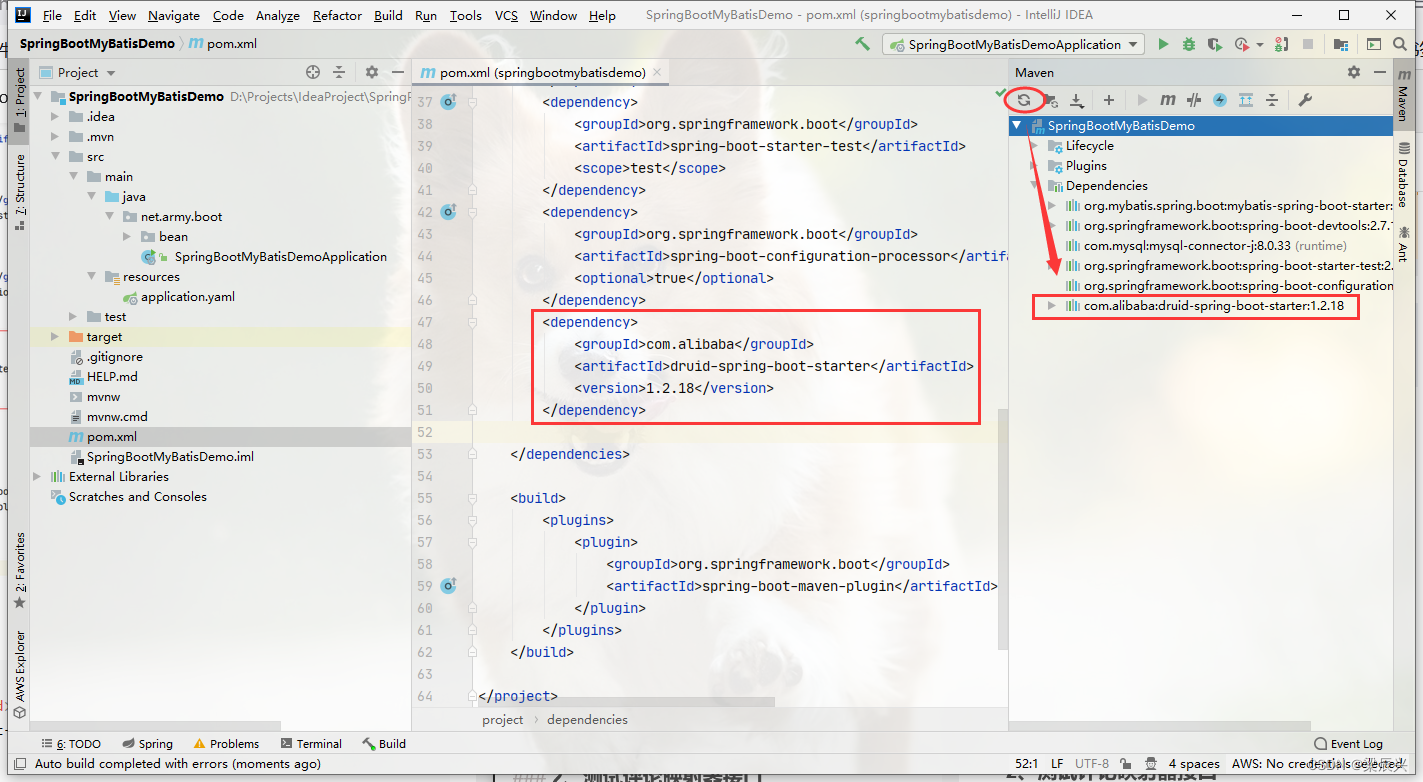Click SpringBootMyBatisDemo breadcrumb in navigation bar

point(97,44)
